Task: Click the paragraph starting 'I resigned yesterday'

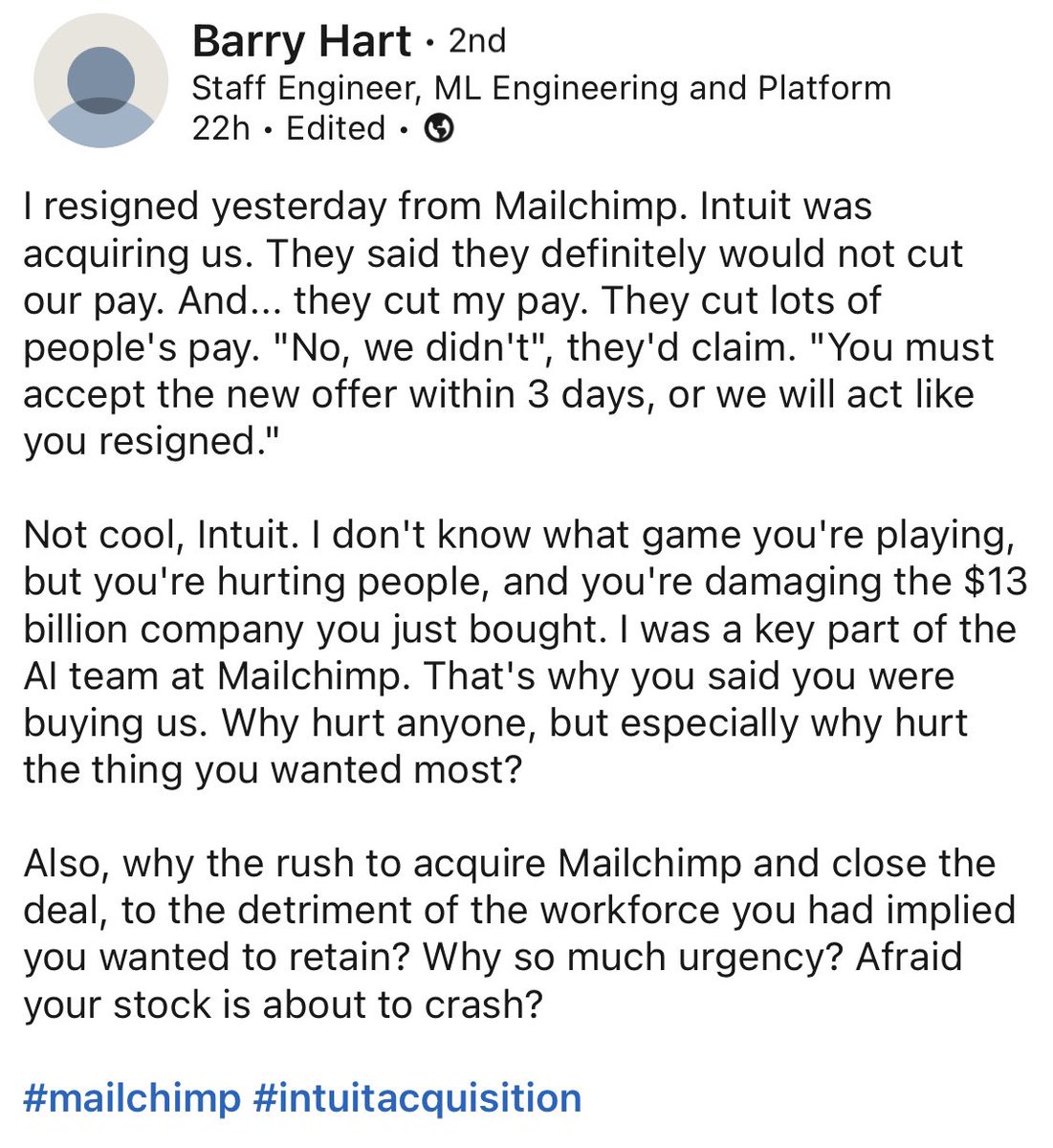Action: point(508,323)
